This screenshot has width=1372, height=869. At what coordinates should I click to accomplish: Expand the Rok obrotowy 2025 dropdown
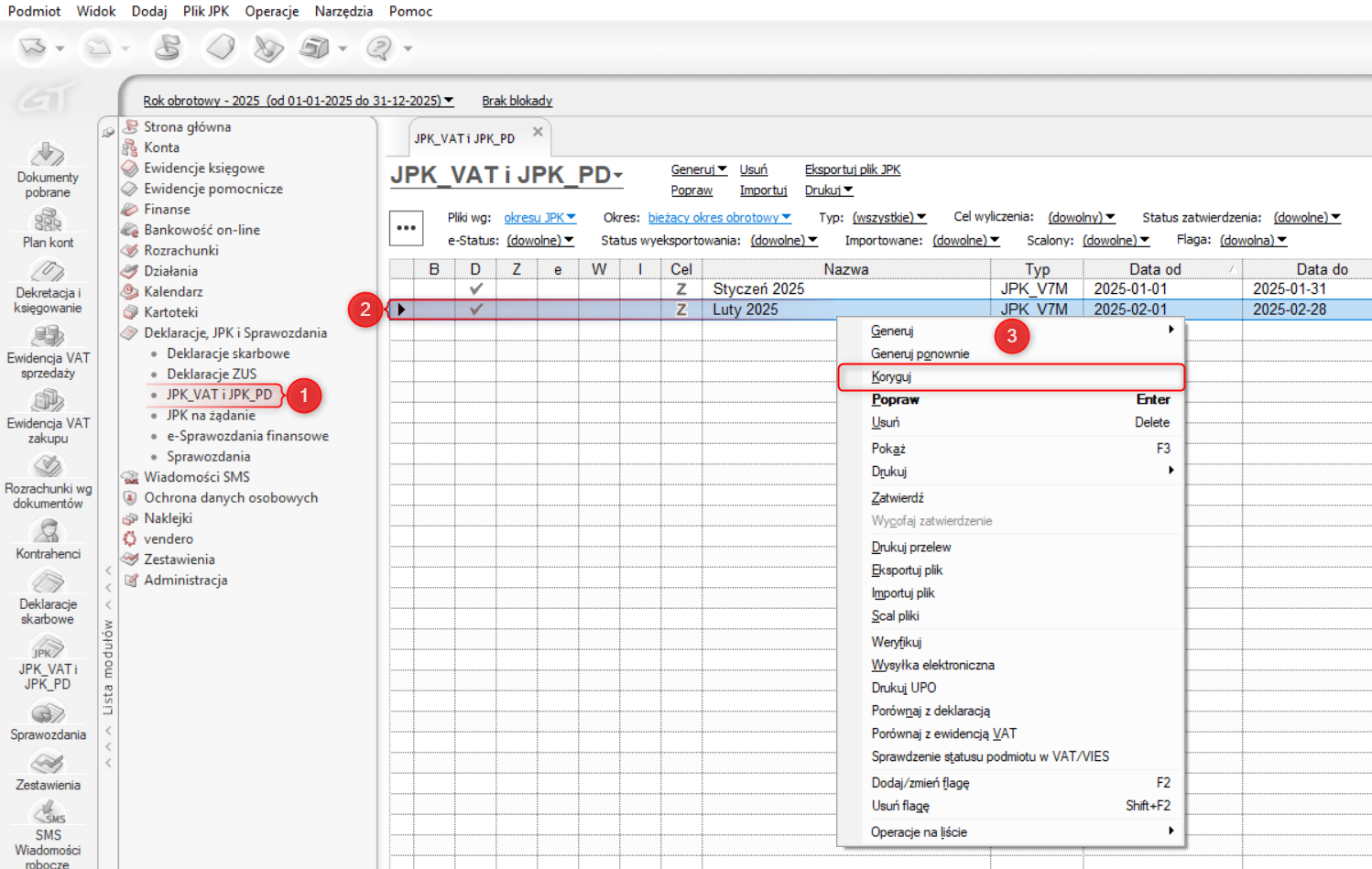click(x=298, y=101)
